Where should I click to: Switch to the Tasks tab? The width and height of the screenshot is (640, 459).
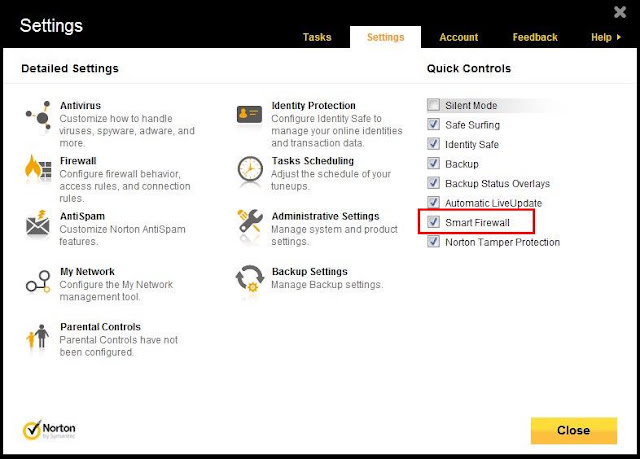pyautogui.click(x=317, y=37)
